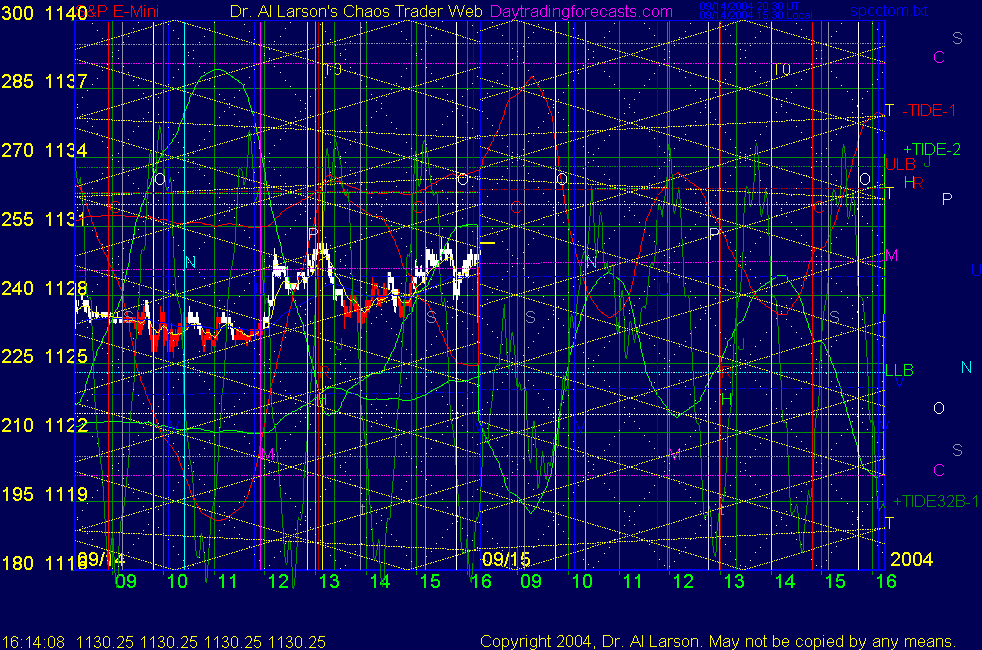The height and width of the screenshot is (650, 982).
Task: Click the "2004" year label
Action: click(911, 559)
